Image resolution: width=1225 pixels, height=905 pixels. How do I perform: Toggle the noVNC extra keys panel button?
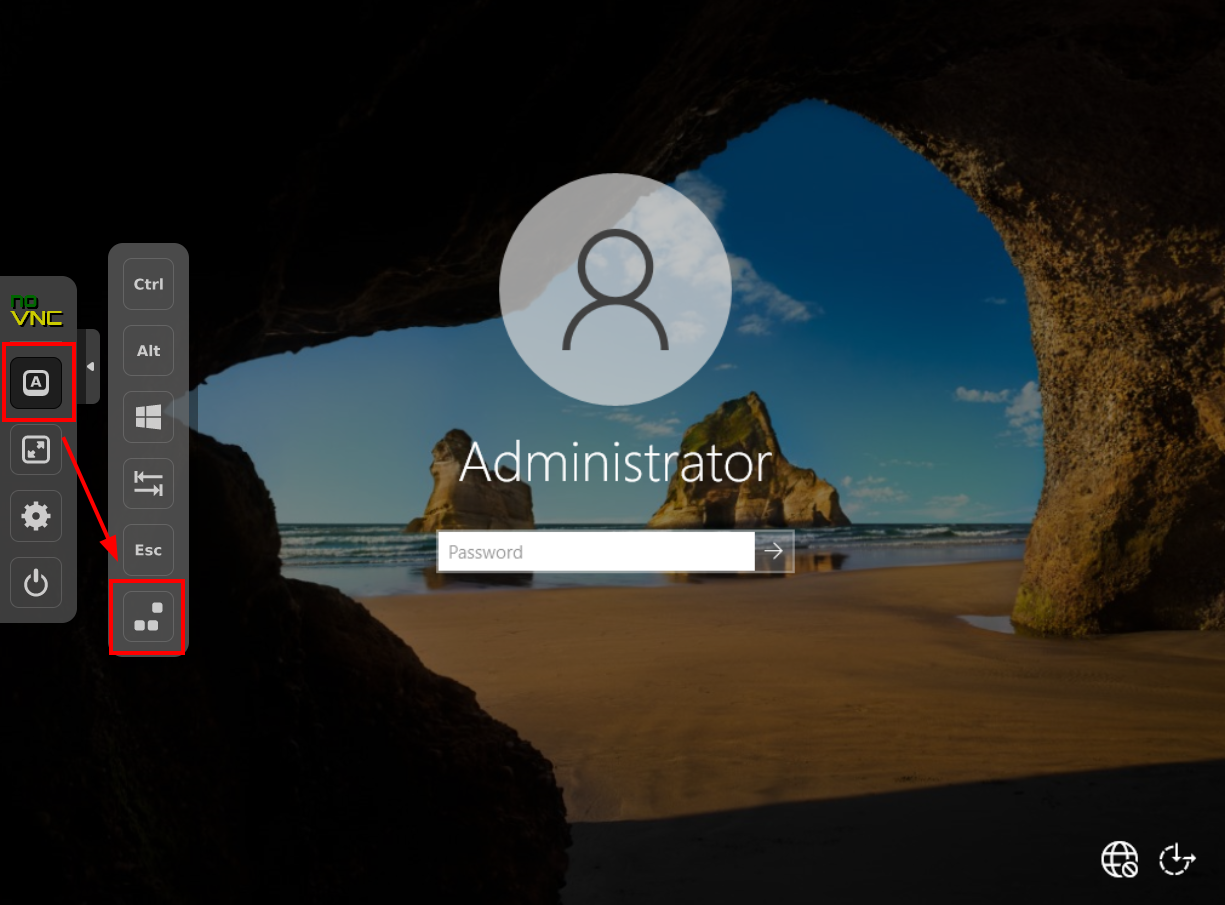tap(36, 382)
